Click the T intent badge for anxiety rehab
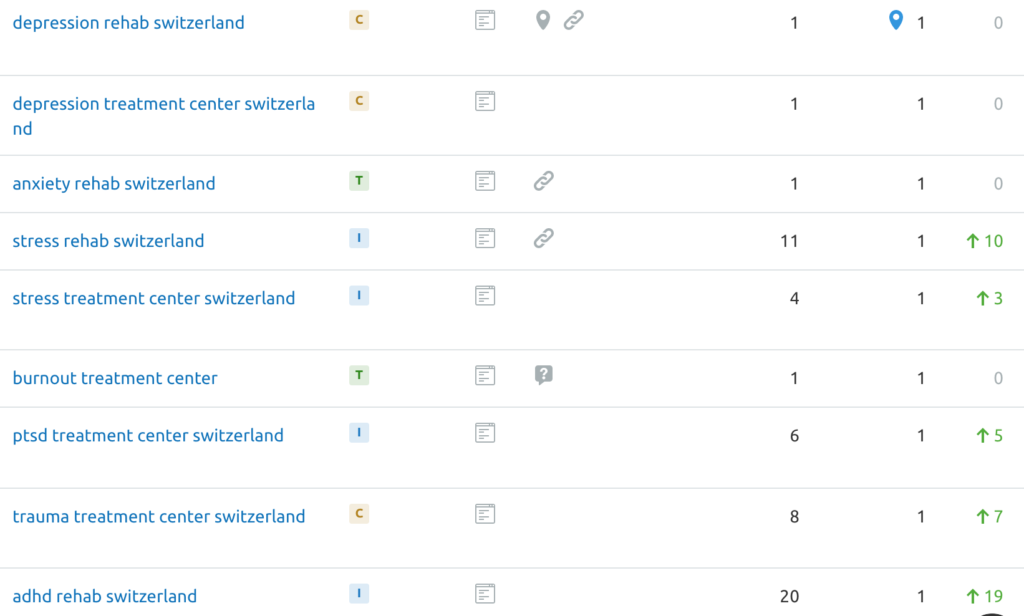Screen dimensions: 1024x616 click(359, 181)
